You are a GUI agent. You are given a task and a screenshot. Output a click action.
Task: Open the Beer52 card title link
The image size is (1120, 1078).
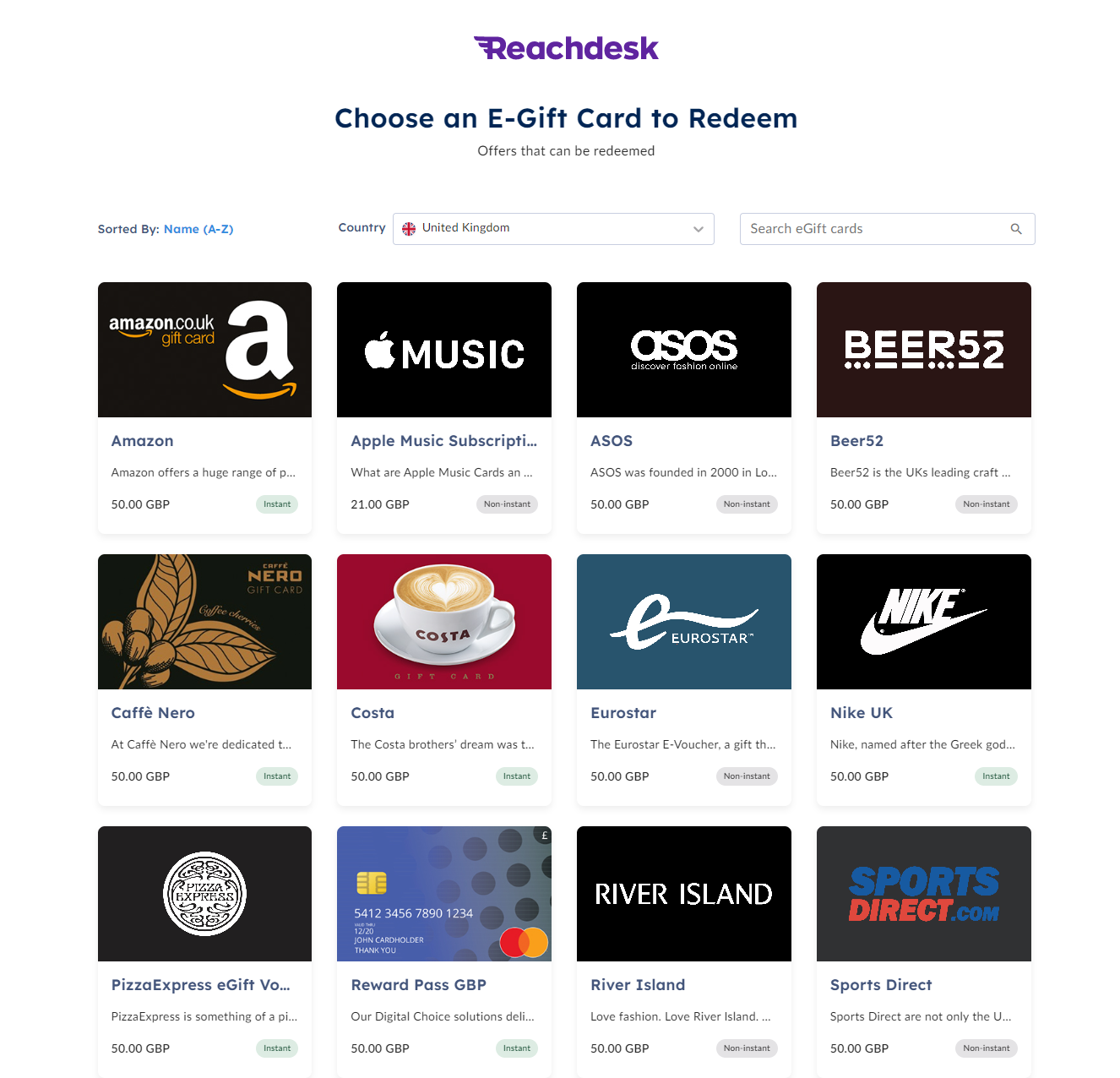[x=856, y=441]
